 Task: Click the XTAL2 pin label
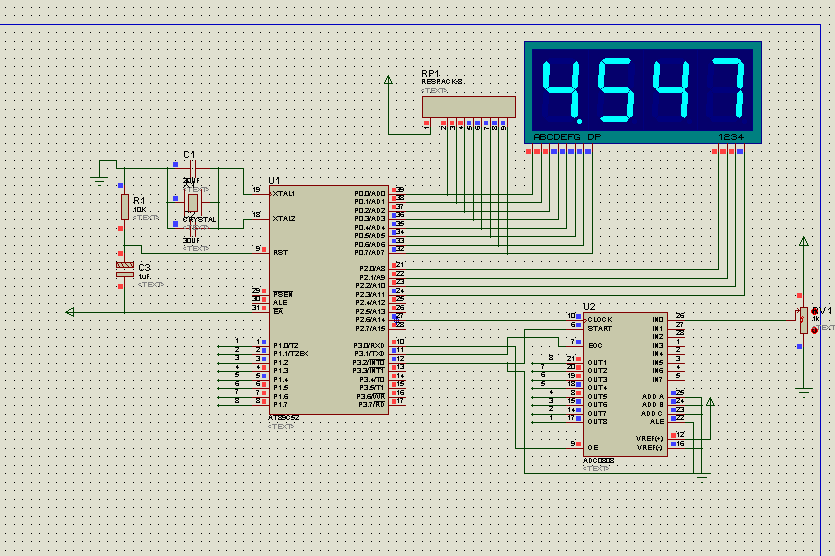[284, 218]
